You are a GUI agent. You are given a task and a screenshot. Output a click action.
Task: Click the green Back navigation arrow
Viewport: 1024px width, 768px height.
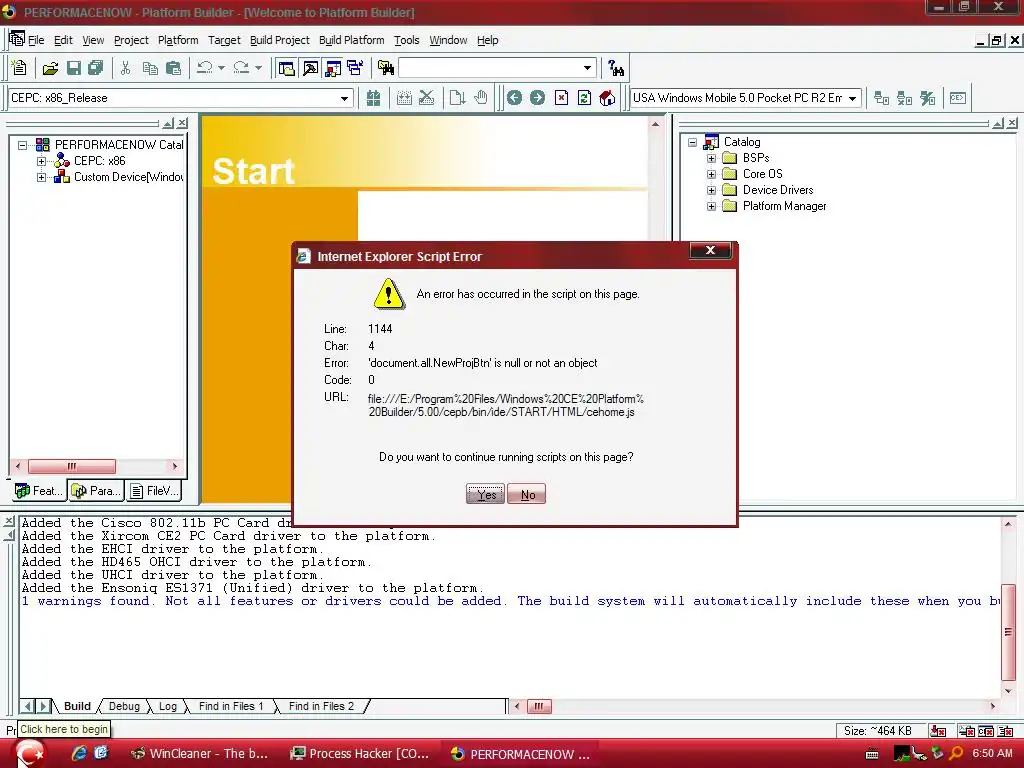[x=514, y=98]
